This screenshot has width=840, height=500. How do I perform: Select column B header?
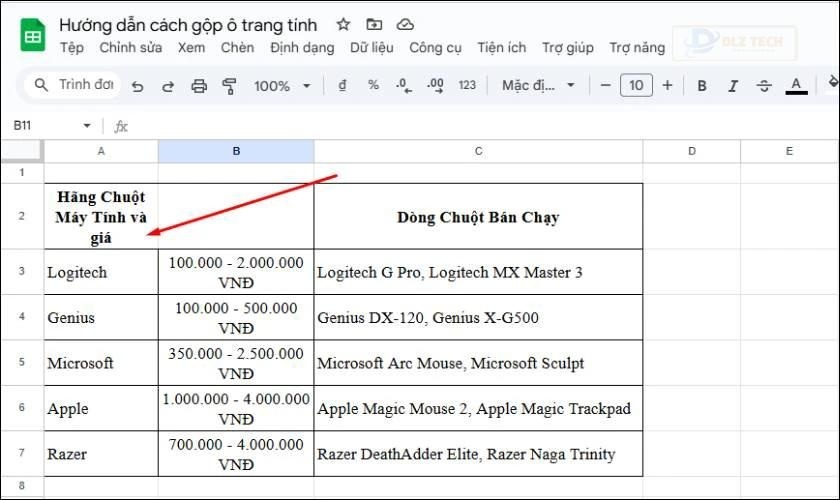pos(236,151)
